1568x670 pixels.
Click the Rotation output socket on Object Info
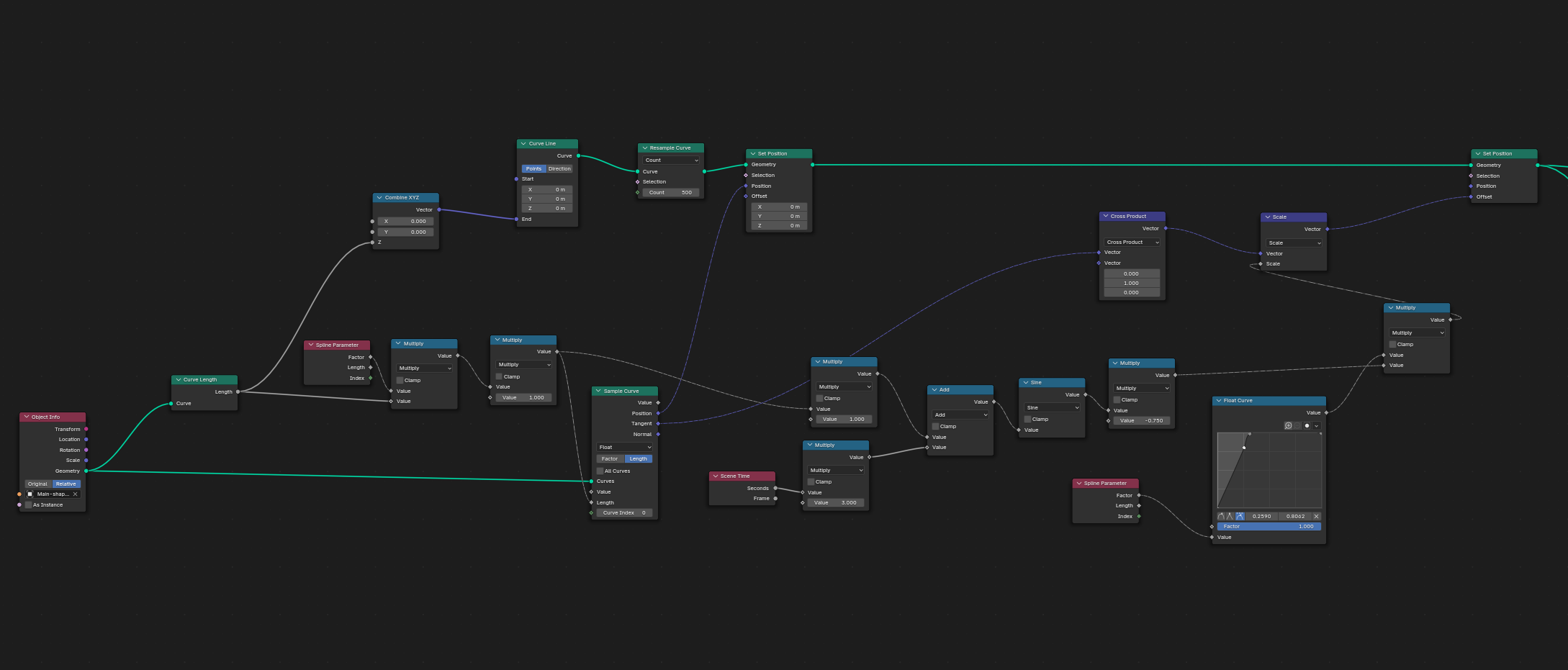(x=86, y=450)
